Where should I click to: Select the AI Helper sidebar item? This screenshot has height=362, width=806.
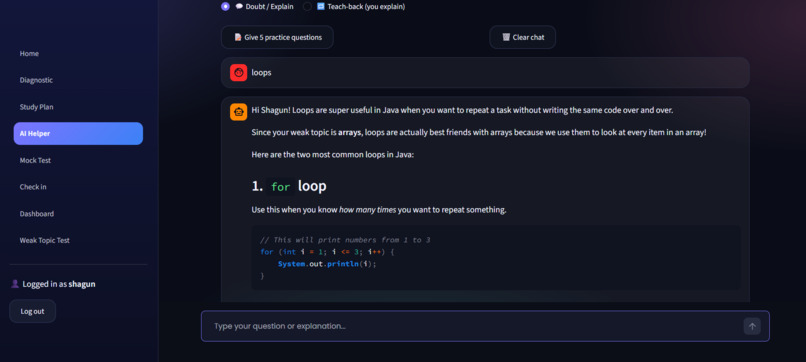(x=78, y=134)
